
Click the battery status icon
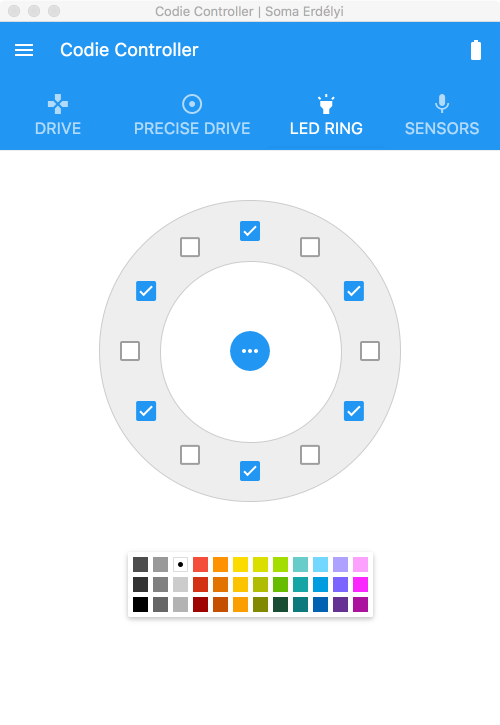(x=476, y=50)
